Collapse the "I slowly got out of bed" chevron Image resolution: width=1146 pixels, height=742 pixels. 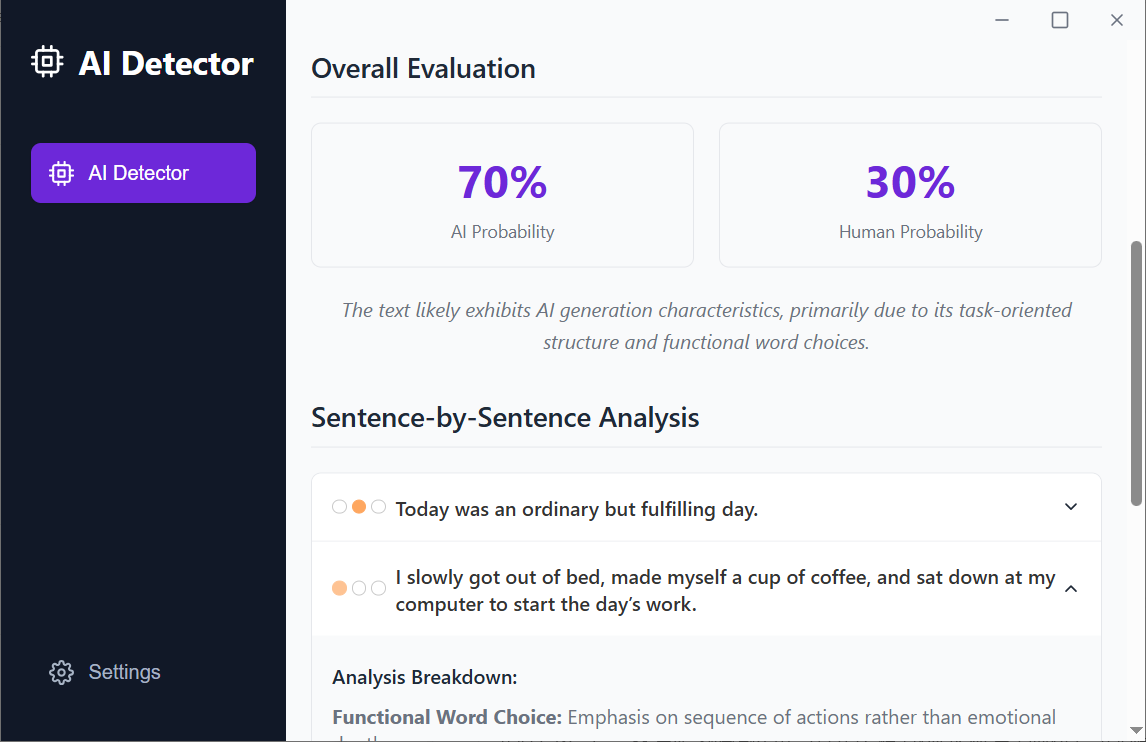pos(1071,589)
